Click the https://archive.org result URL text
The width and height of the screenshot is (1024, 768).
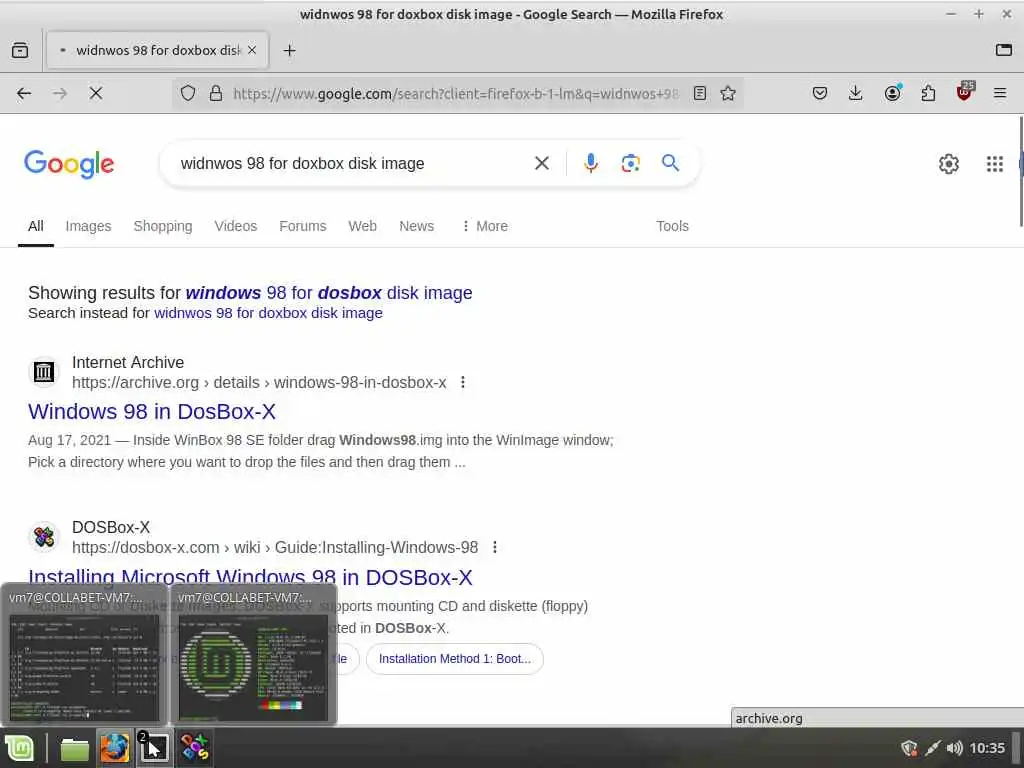click(x=259, y=382)
